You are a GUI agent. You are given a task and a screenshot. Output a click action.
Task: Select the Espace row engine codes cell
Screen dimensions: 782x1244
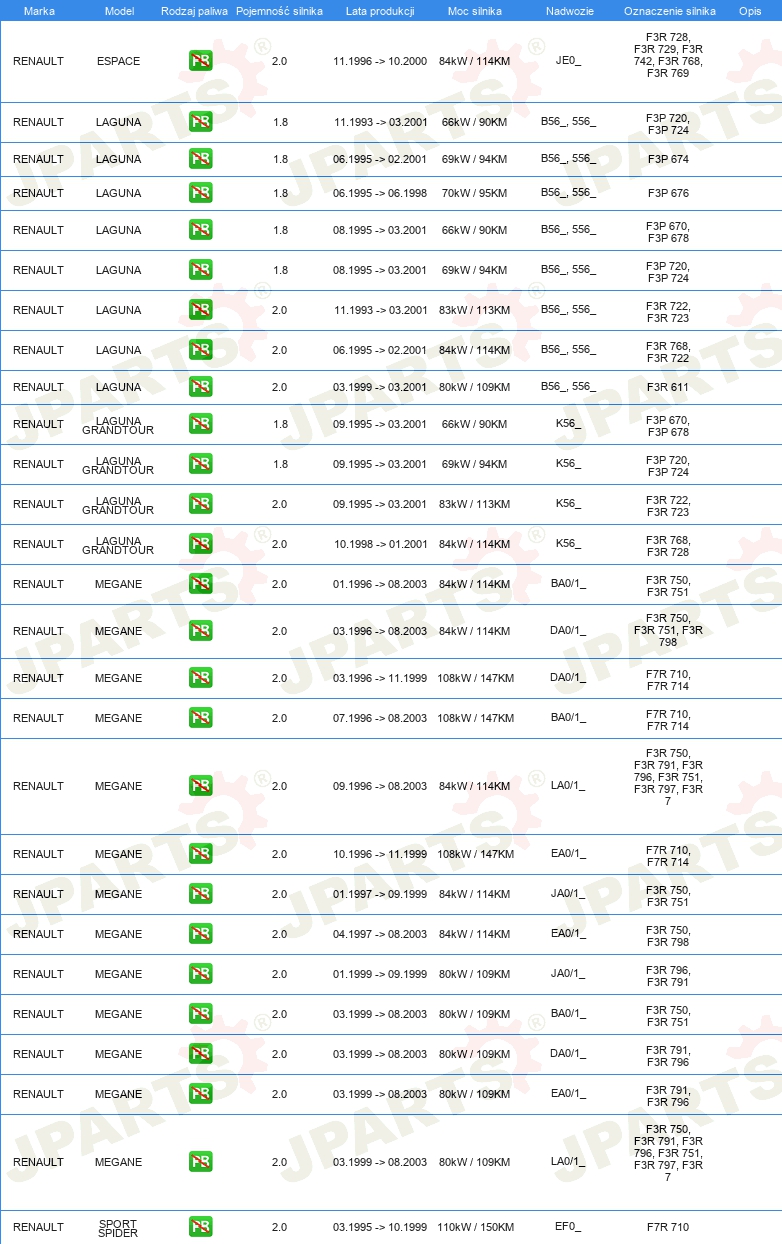[x=668, y=55]
